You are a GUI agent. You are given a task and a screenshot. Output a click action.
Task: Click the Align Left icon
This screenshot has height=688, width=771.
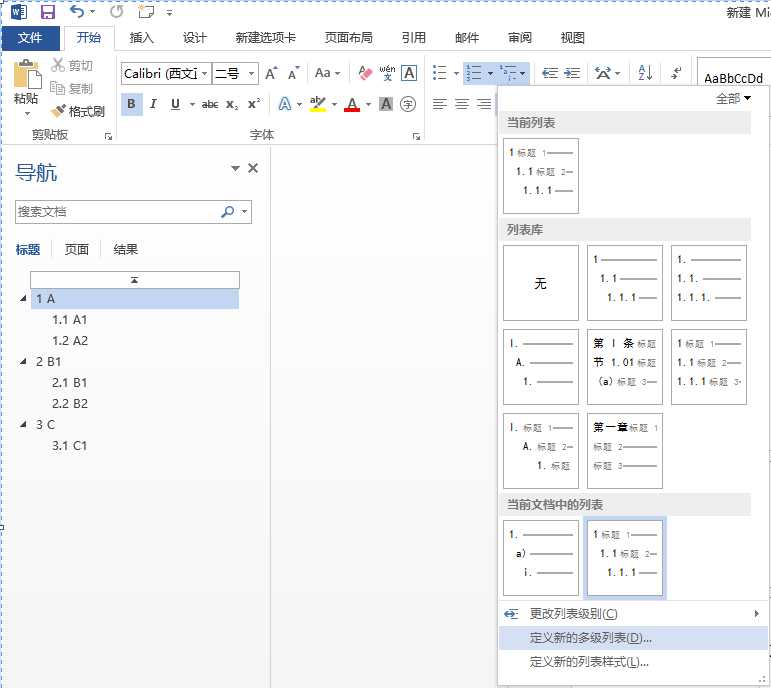point(440,104)
